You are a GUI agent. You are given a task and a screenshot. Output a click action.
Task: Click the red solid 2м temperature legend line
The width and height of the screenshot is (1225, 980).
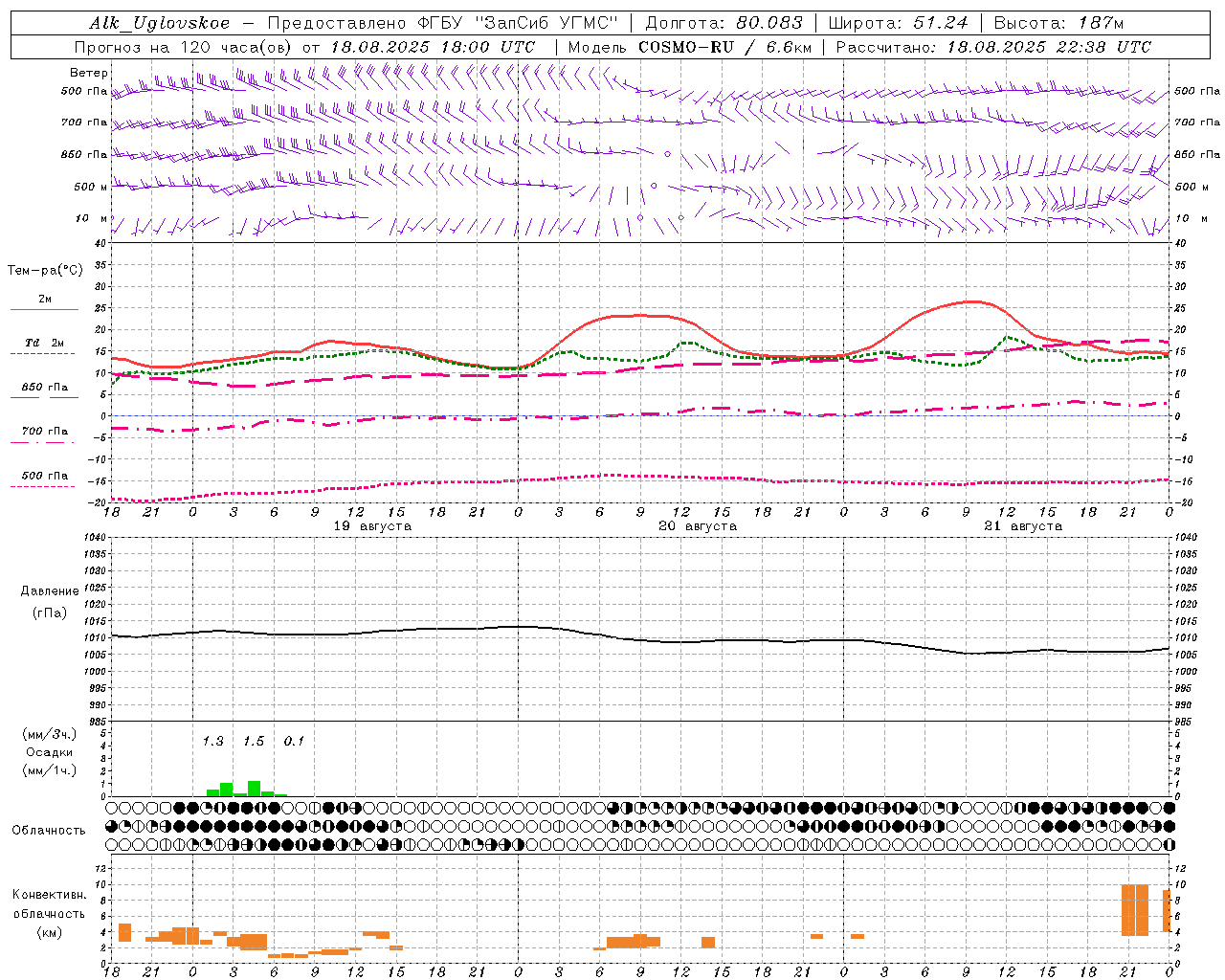pyautogui.click(x=44, y=309)
